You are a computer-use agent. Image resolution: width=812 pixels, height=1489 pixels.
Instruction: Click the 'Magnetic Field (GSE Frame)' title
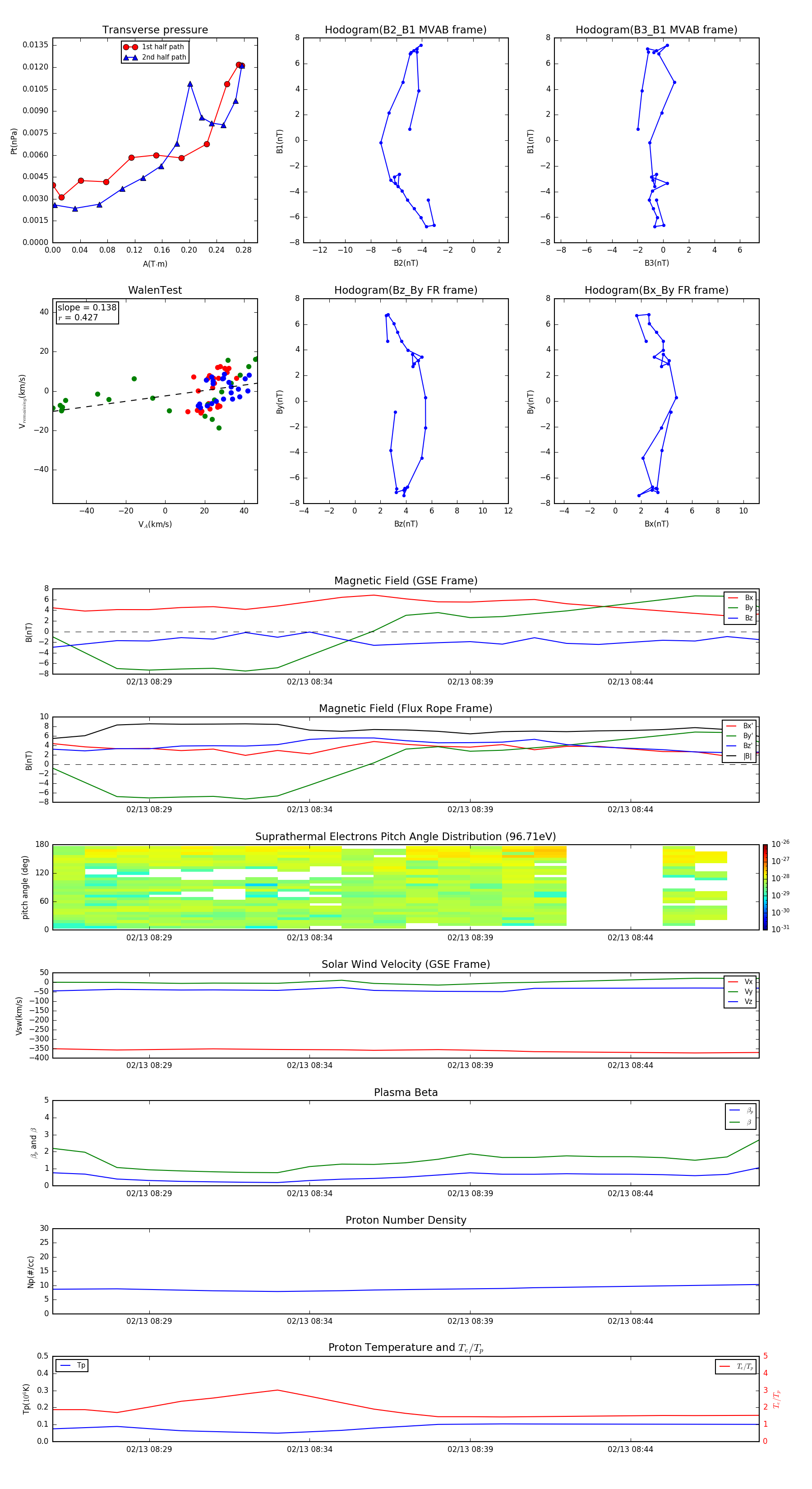[x=406, y=581]
